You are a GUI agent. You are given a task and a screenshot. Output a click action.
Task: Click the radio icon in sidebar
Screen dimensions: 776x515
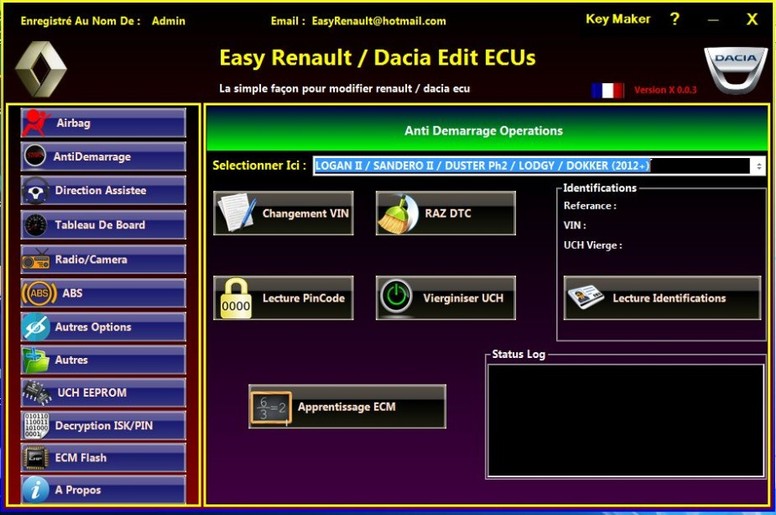(35, 259)
